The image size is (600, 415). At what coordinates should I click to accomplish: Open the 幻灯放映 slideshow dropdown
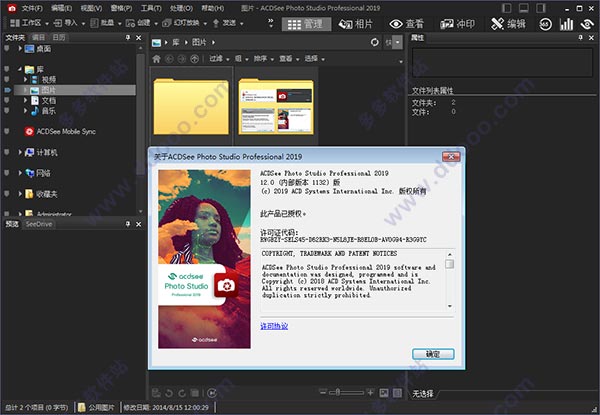click(184, 23)
